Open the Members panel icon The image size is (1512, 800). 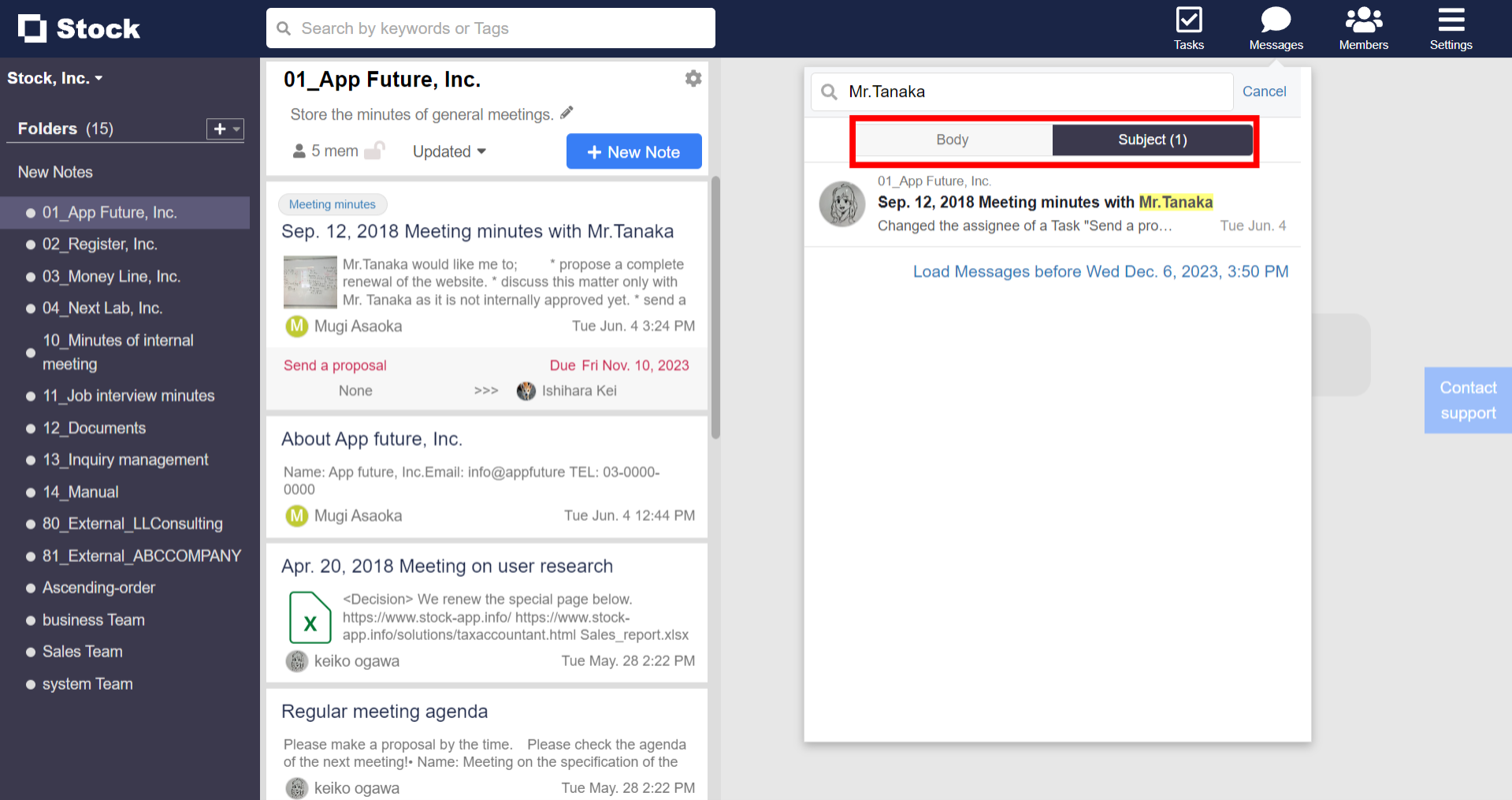pyautogui.click(x=1363, y=20)
